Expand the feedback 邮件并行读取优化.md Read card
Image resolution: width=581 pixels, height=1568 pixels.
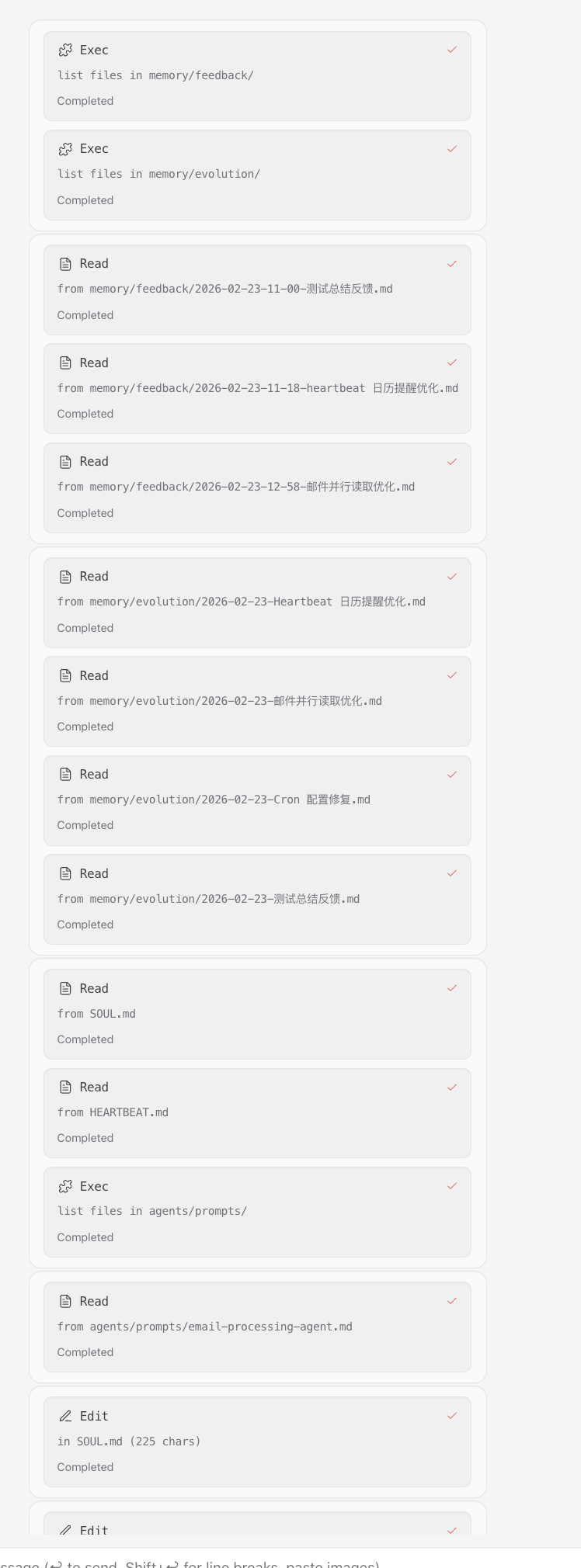(257, 487)
